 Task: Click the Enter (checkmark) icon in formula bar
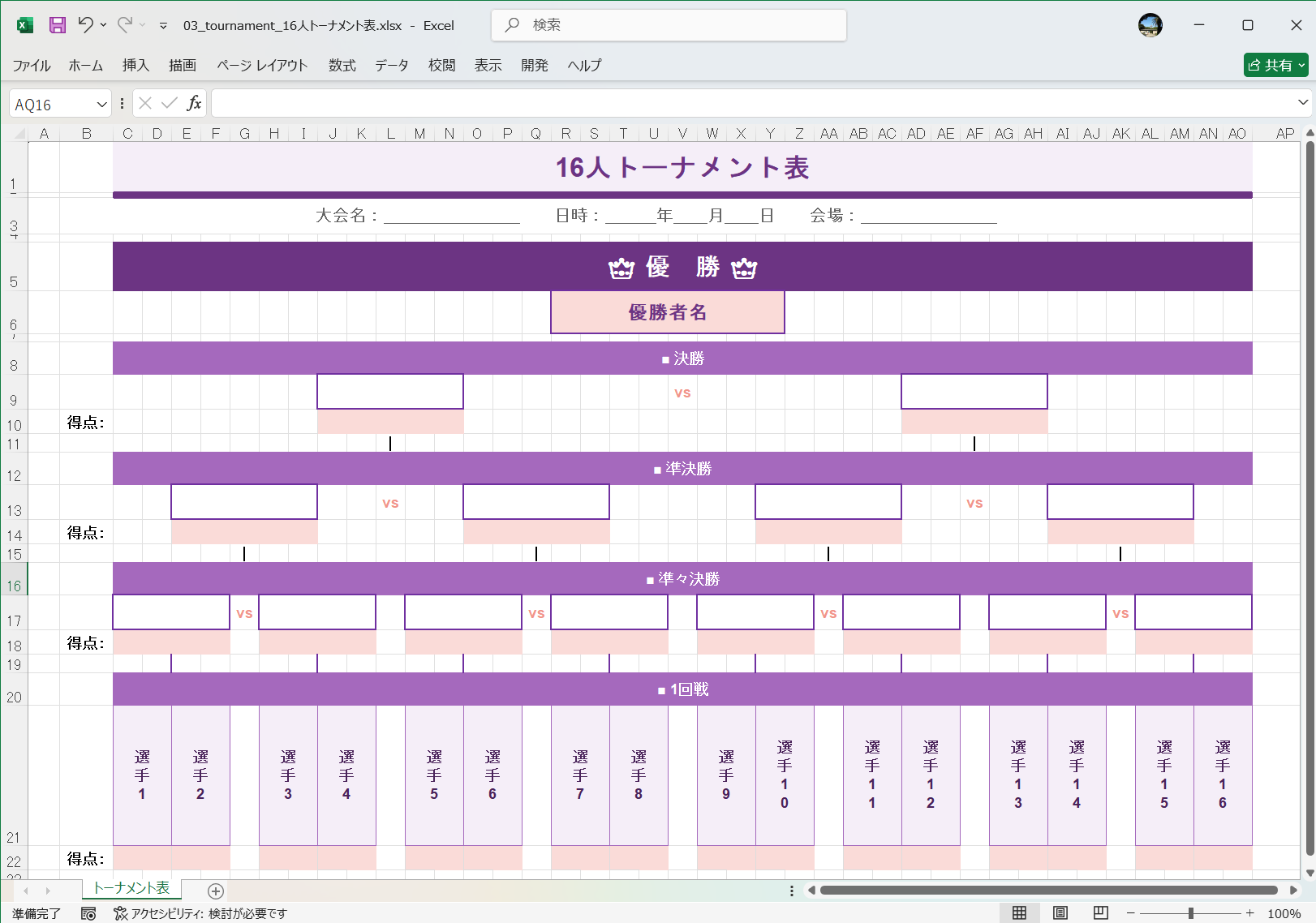coord(169,103)
